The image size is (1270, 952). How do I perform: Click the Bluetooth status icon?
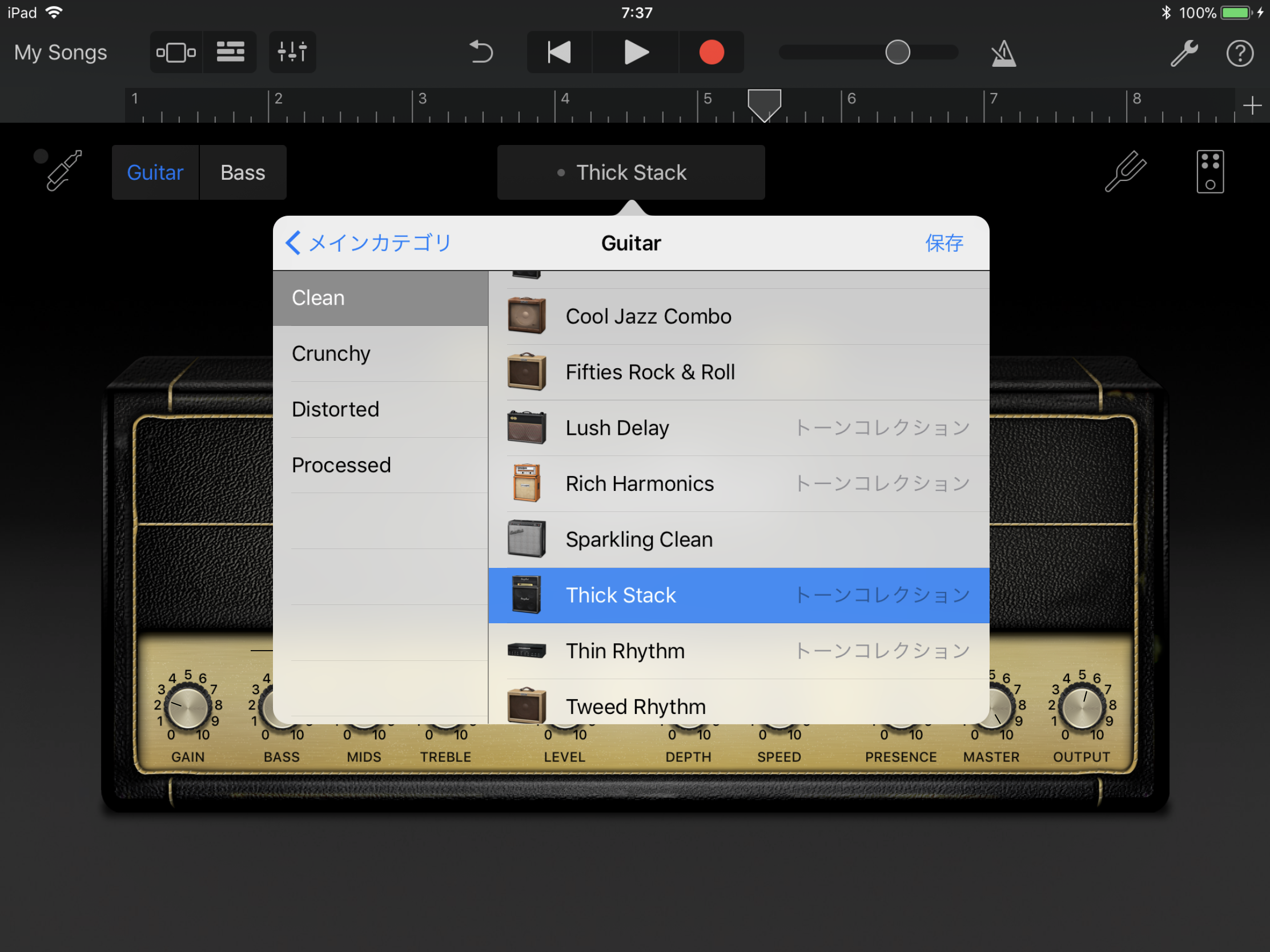click(x=1165, y=13)
